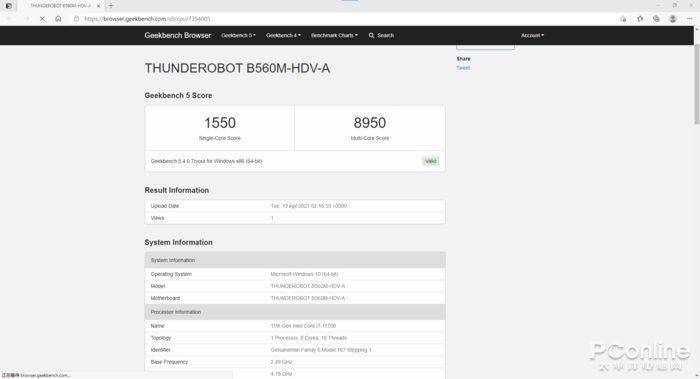Select the Identifier row value
The image size is (700, 379).
pyautogui.click(x=321, y=350)
